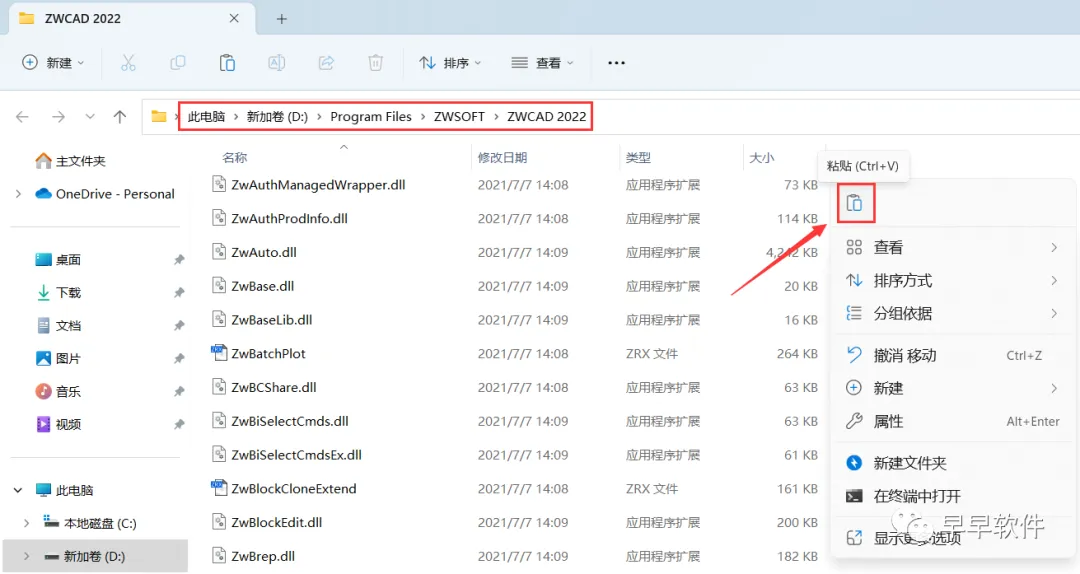
Task: Click the ZwBlockCloneExtend file icon
Action: pyautogui.click(x=218, y=488)
